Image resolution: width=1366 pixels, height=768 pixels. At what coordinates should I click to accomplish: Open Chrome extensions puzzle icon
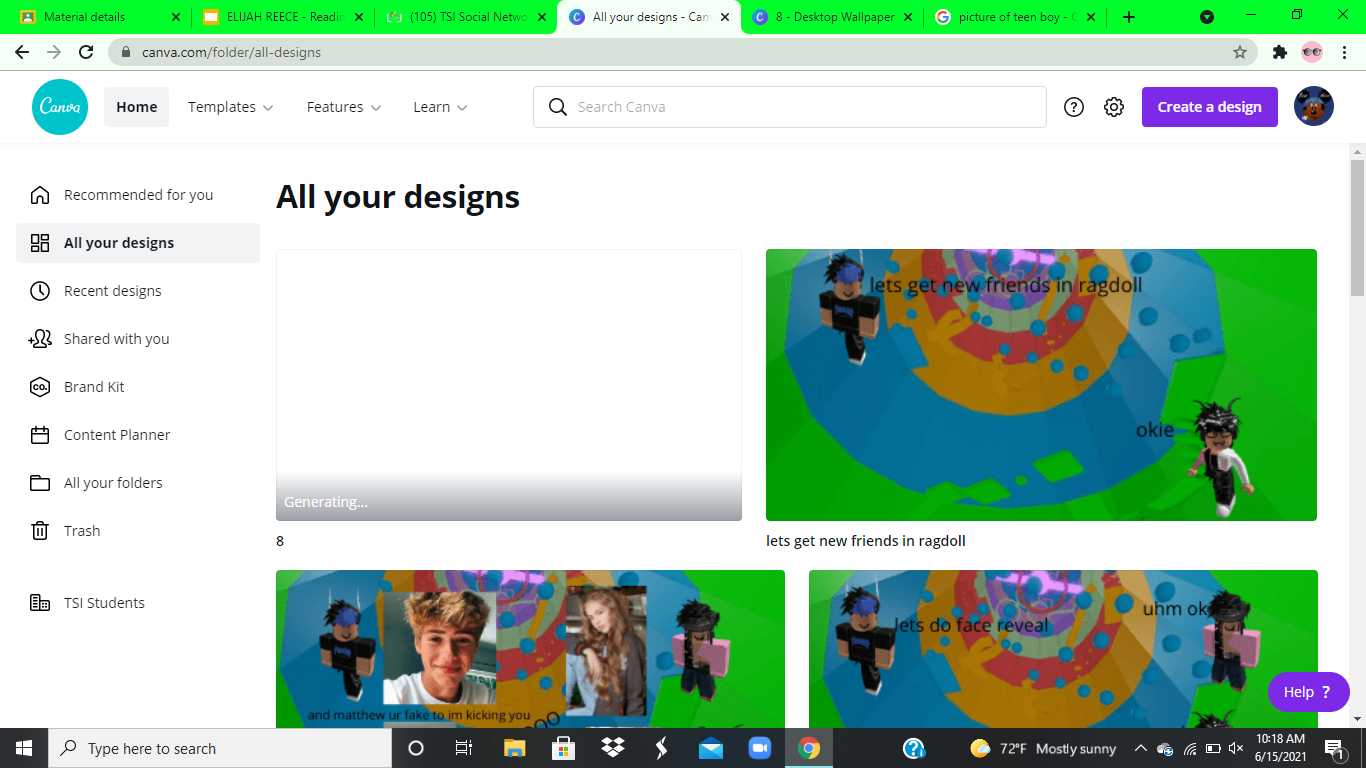click(x=1279, y=52)
